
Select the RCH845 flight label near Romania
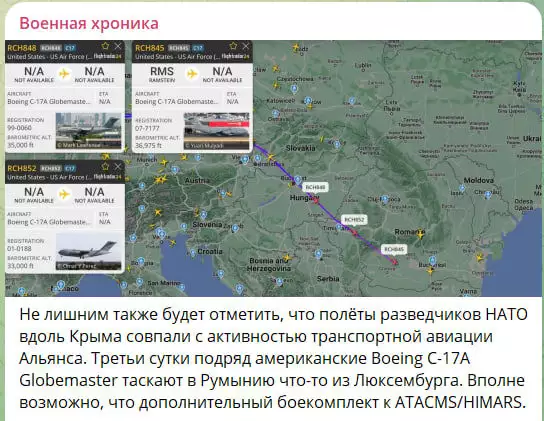pos(394,249)
